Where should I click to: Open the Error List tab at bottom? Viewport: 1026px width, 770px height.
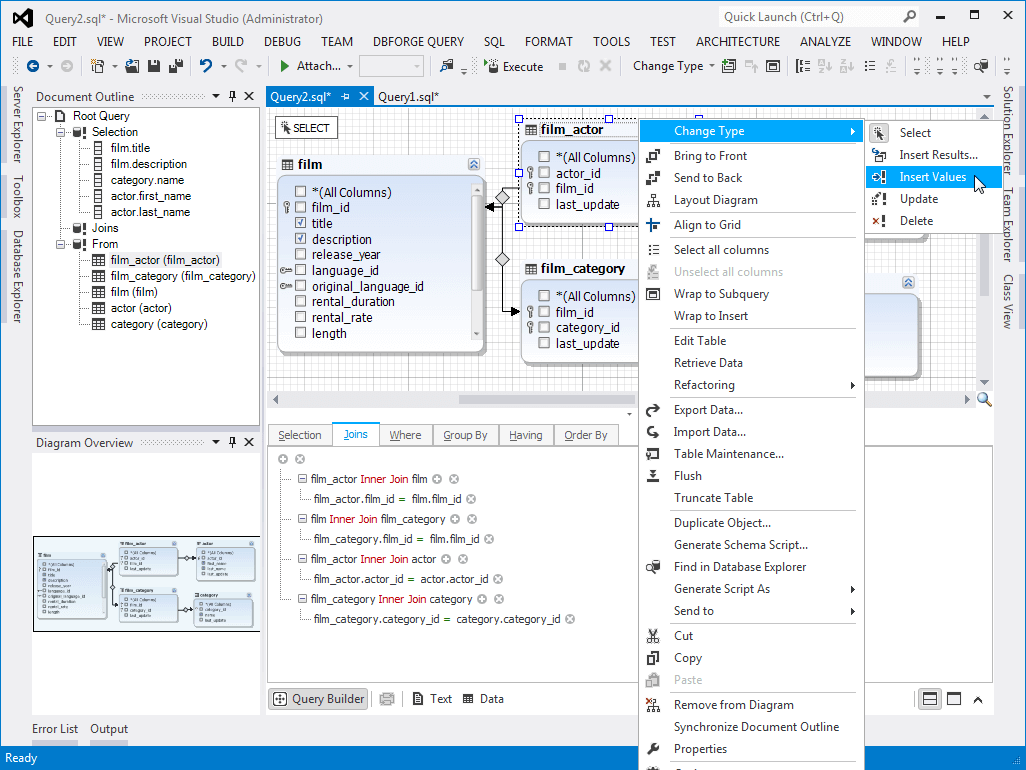[55, 729]
